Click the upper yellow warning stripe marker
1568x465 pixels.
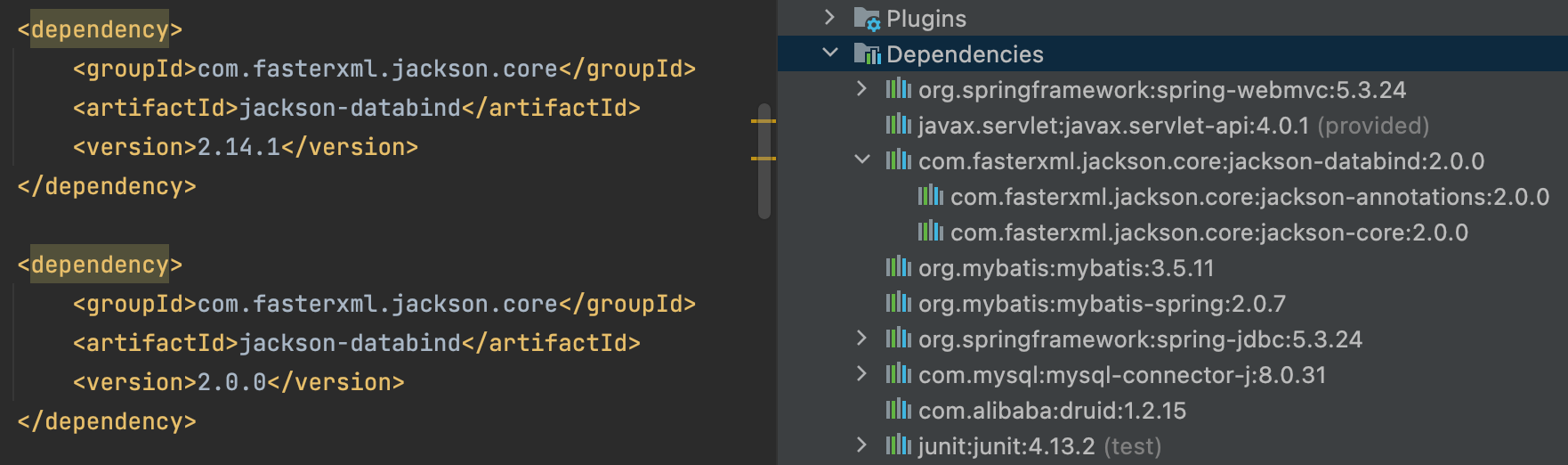[x=763, y=120]
